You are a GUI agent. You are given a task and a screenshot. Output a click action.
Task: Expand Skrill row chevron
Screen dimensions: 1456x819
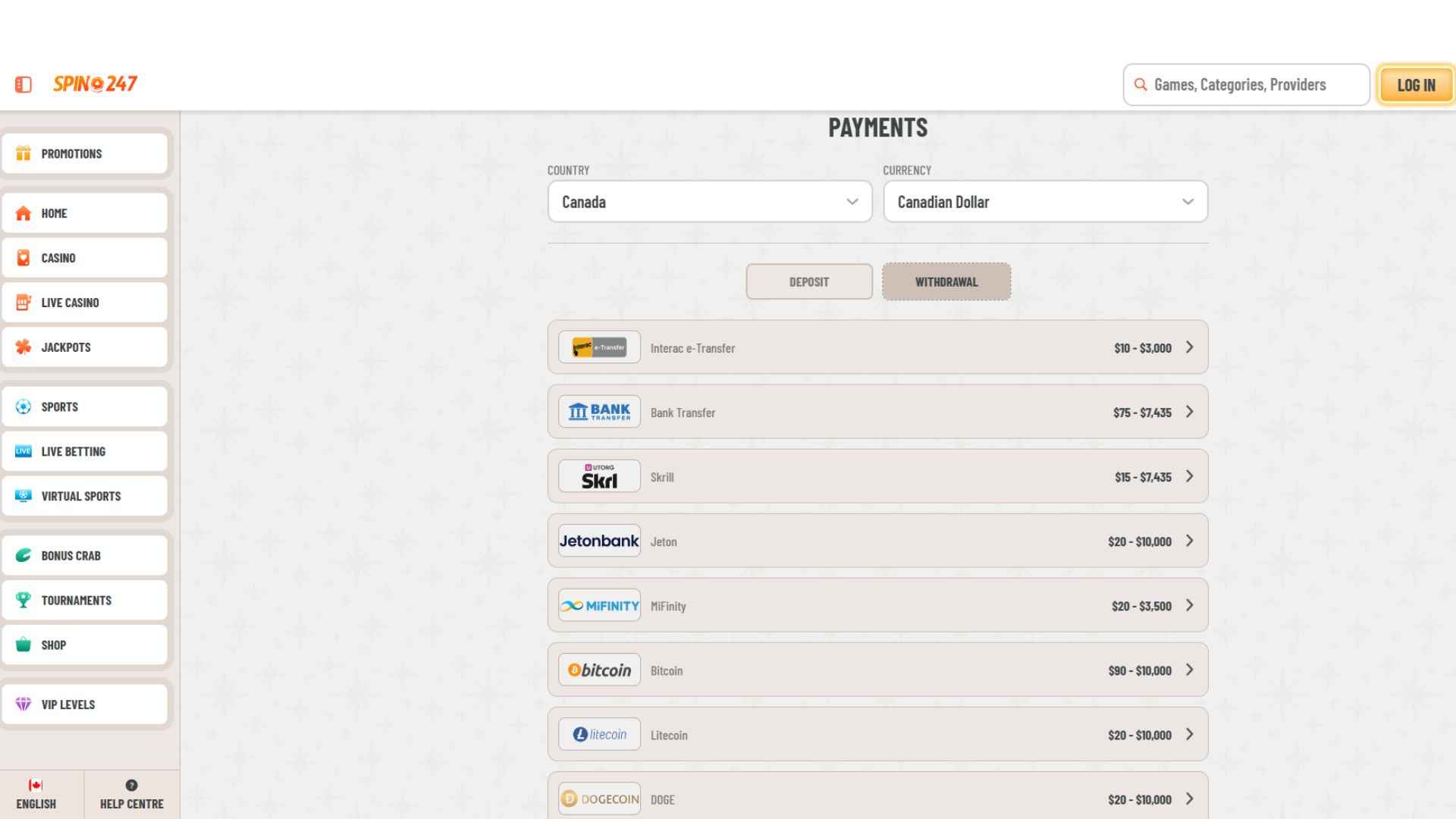pyautogui.click(x=1189, y=476)
